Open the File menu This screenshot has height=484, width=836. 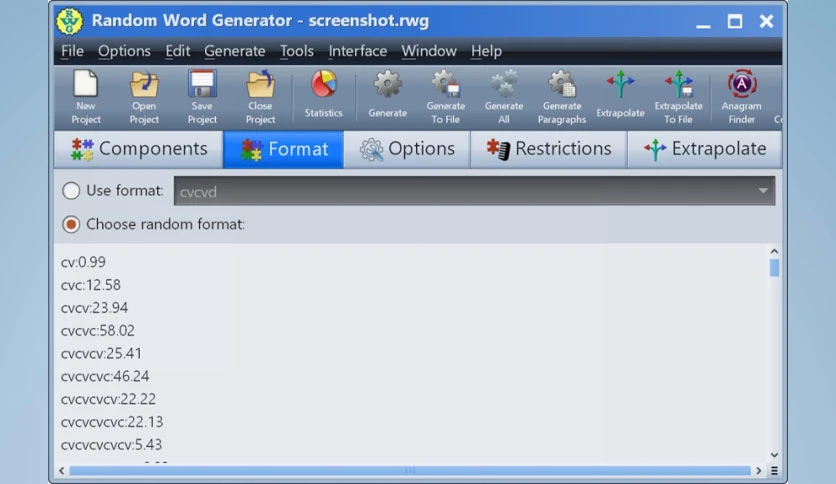72,51
